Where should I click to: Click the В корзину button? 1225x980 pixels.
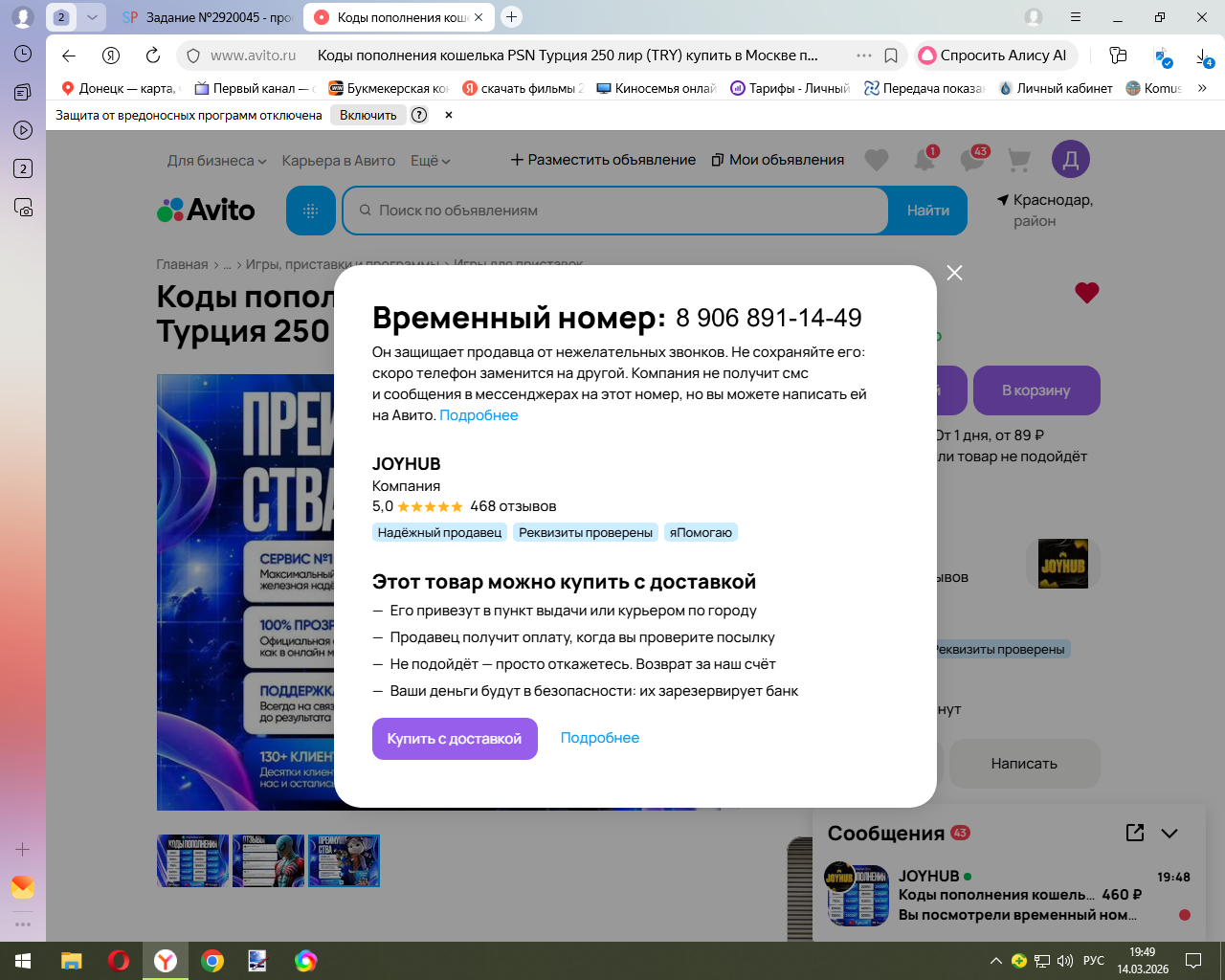tap(1036, 390)
